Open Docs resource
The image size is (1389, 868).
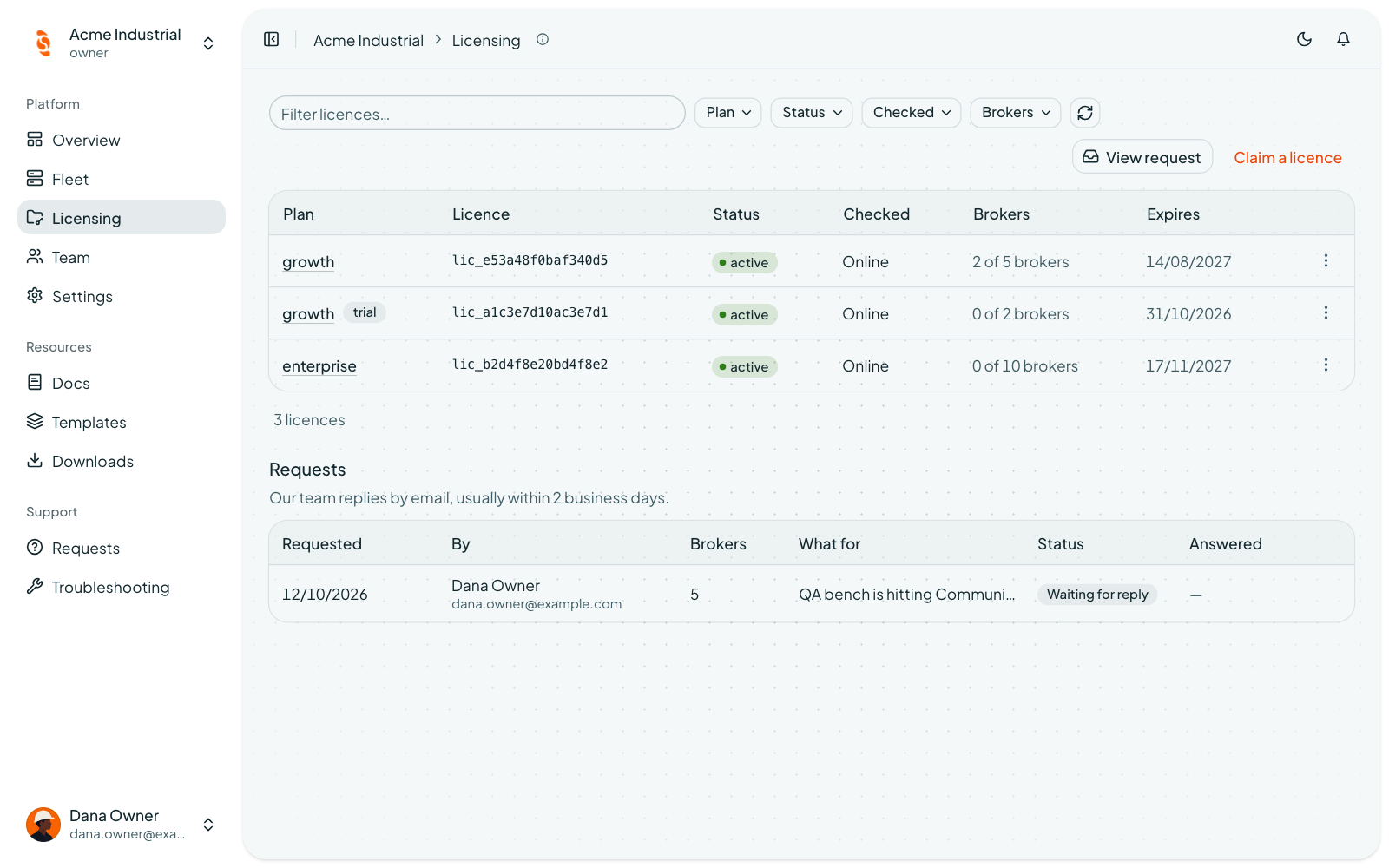pyautogui.click(x=122, y=383)
